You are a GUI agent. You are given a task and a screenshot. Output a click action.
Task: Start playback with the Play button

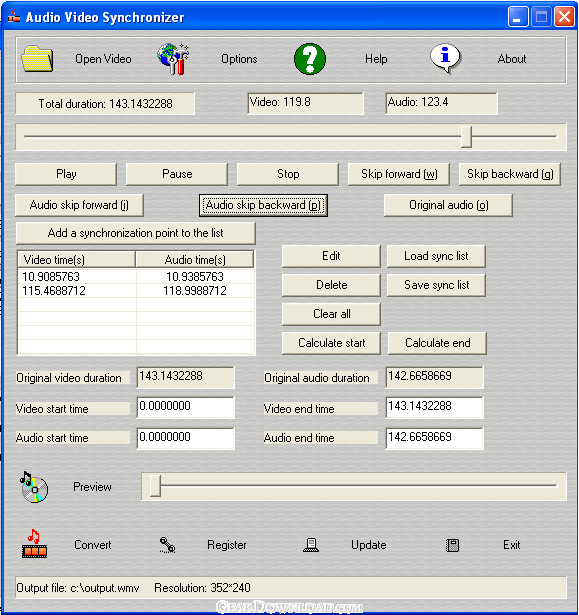66,174
